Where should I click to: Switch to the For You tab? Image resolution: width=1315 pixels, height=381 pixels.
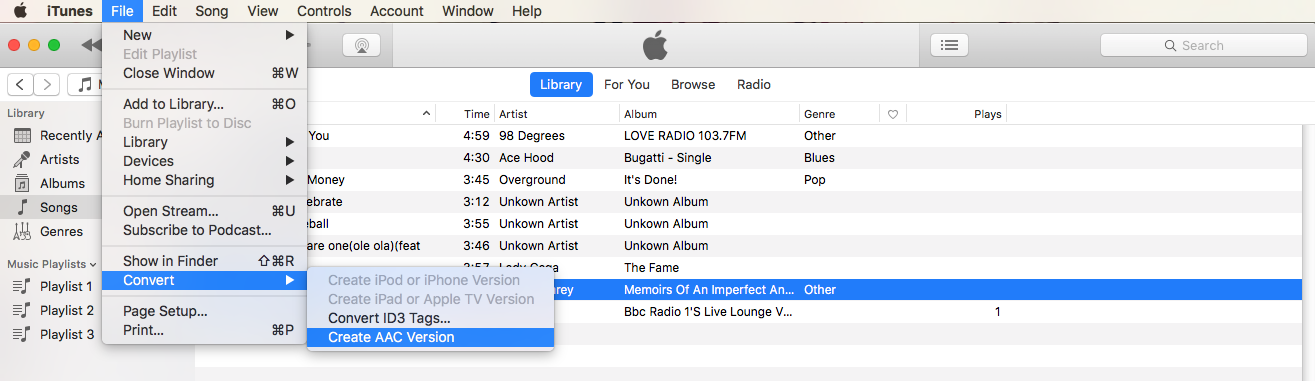pyautogui.click(x=627, y=85)
